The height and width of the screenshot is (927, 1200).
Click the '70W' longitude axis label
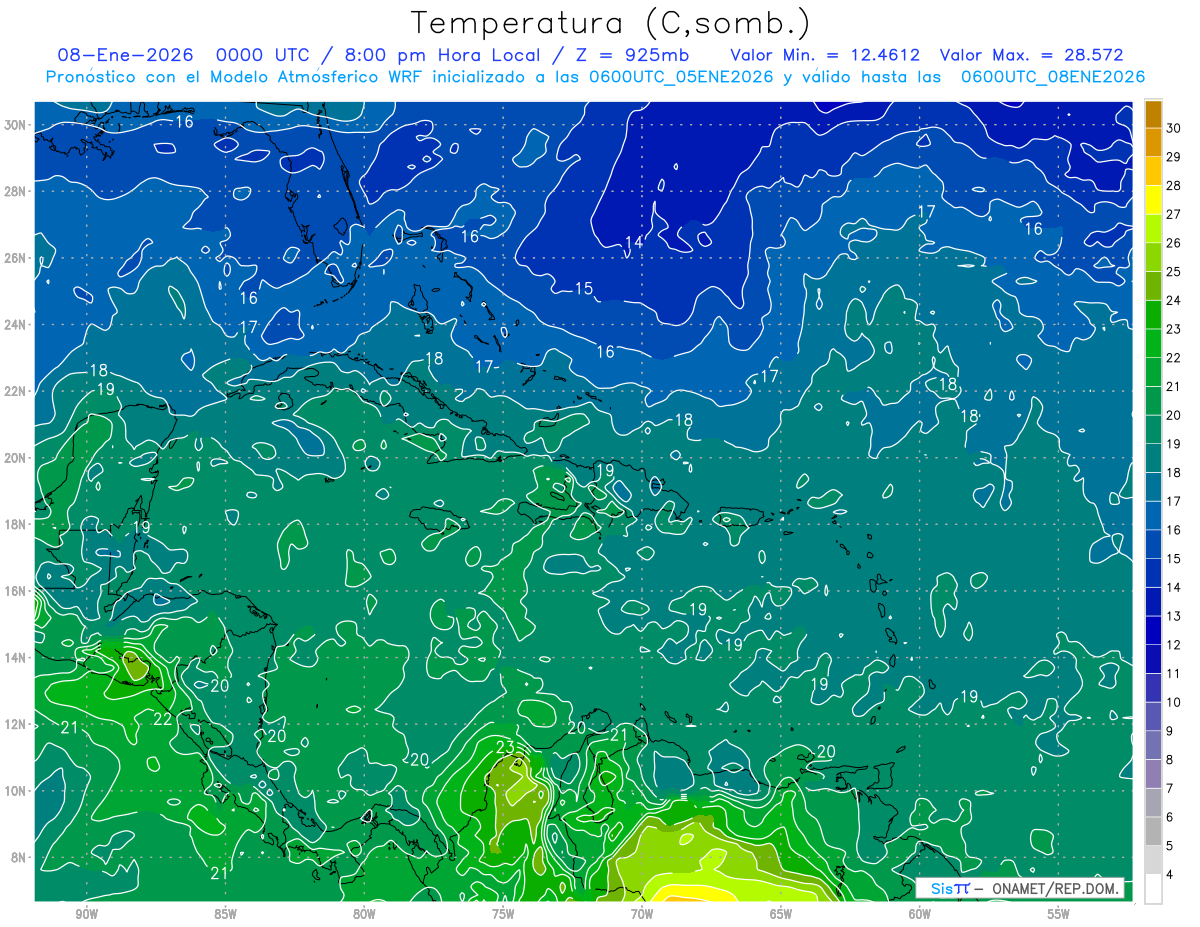642,914
